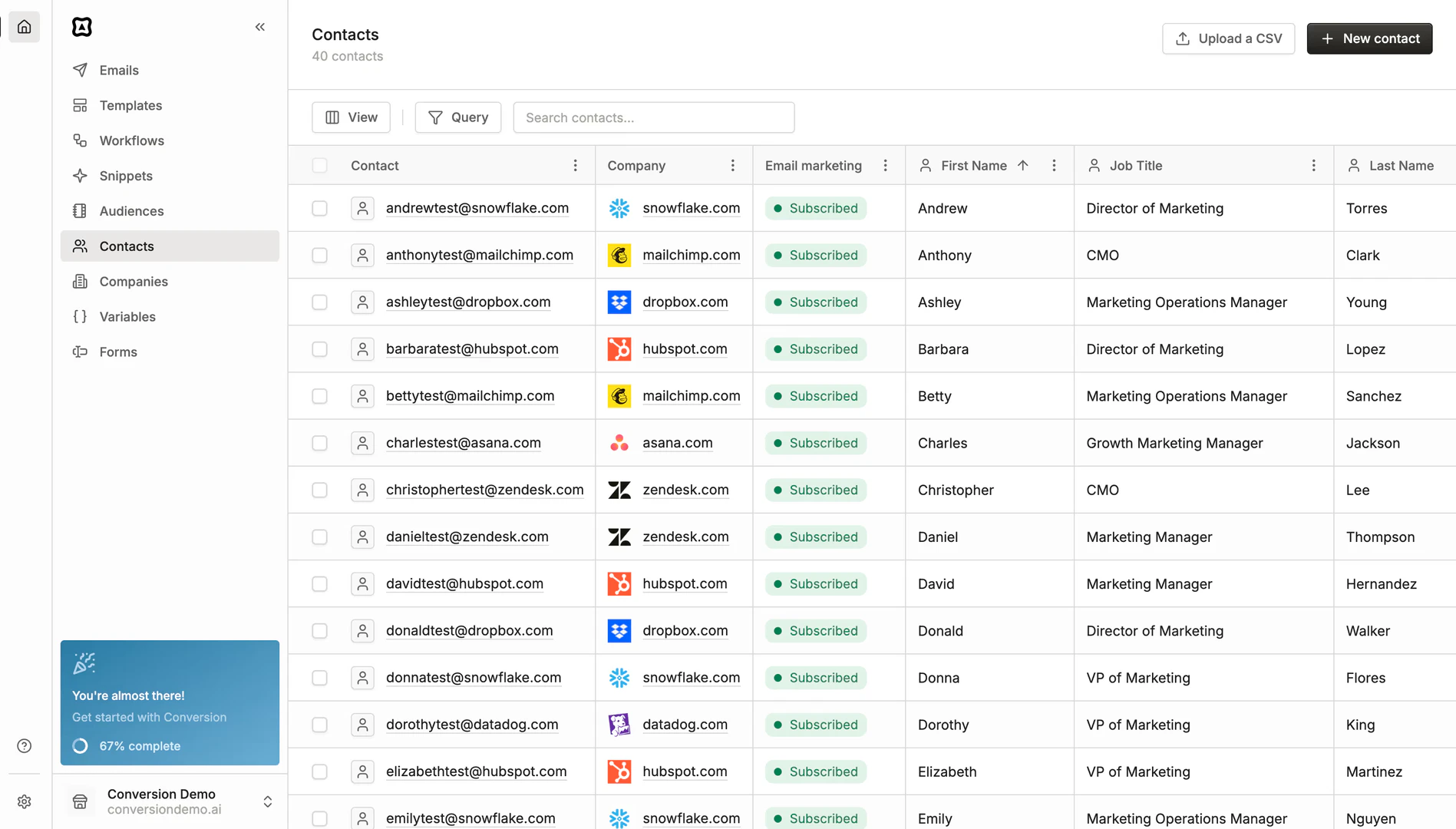Select the Templates icon in sidebar
Screen dimensions: 1456x829
click(80, 105)
